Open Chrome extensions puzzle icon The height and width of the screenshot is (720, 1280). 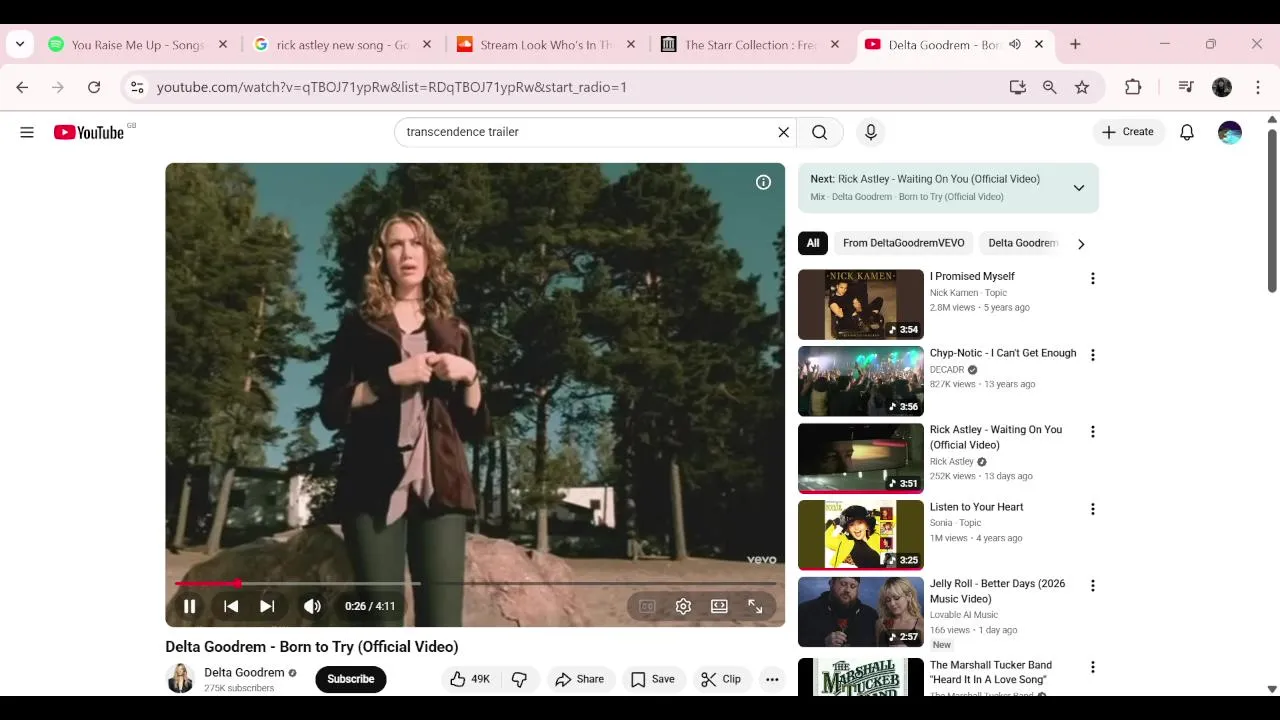coord(1133,87)
